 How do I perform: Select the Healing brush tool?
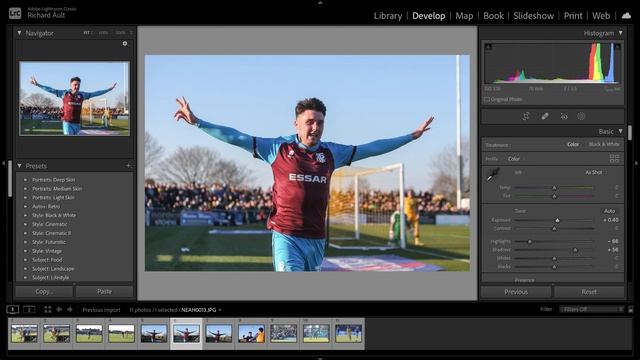[x=545, y=116]
